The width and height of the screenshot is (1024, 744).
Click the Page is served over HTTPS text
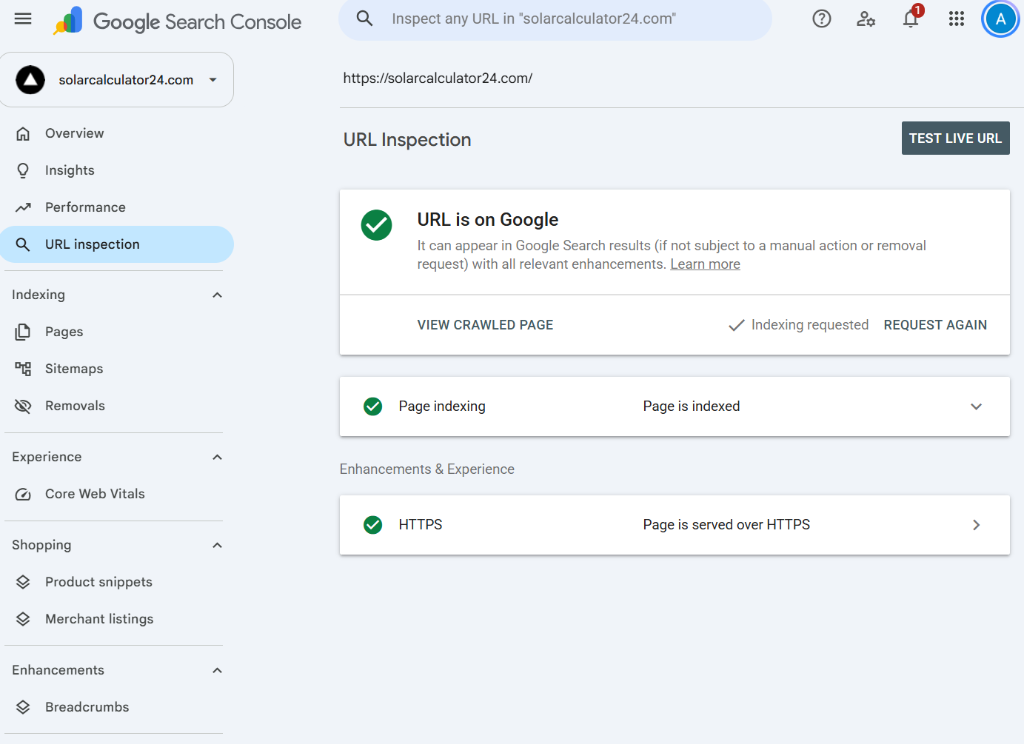(726, 525)
